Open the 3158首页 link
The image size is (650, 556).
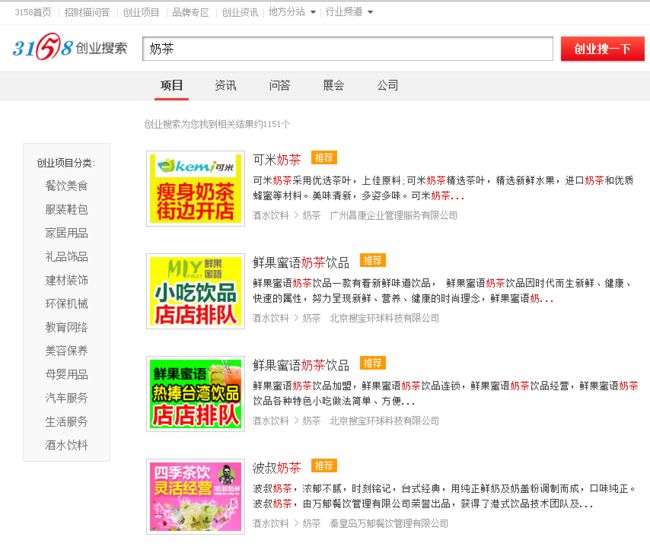(x=33, y=12)
